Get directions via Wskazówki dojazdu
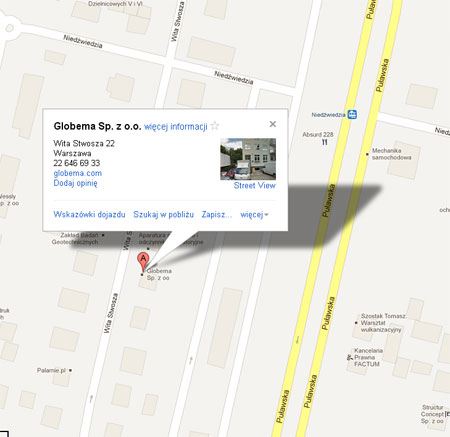This screenshot has height=437, width=450. tap(89, 214)
